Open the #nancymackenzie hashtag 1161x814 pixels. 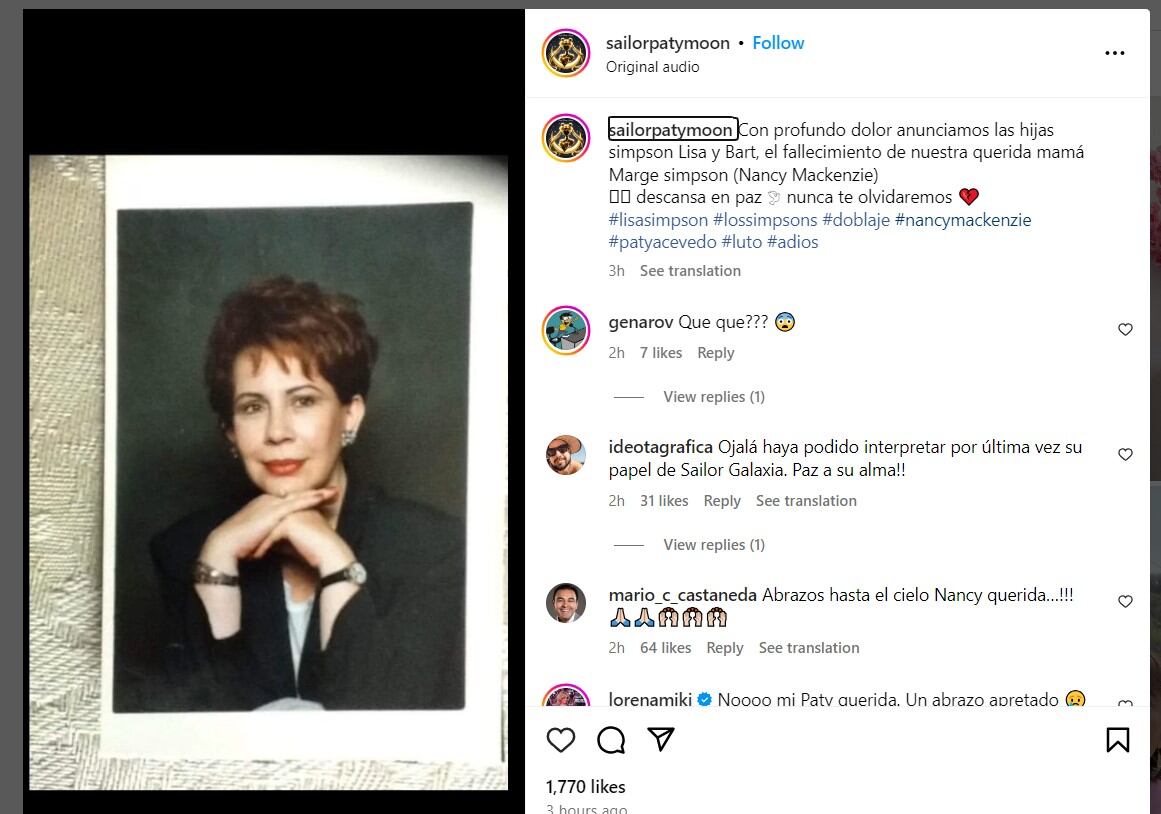[962, 220]
